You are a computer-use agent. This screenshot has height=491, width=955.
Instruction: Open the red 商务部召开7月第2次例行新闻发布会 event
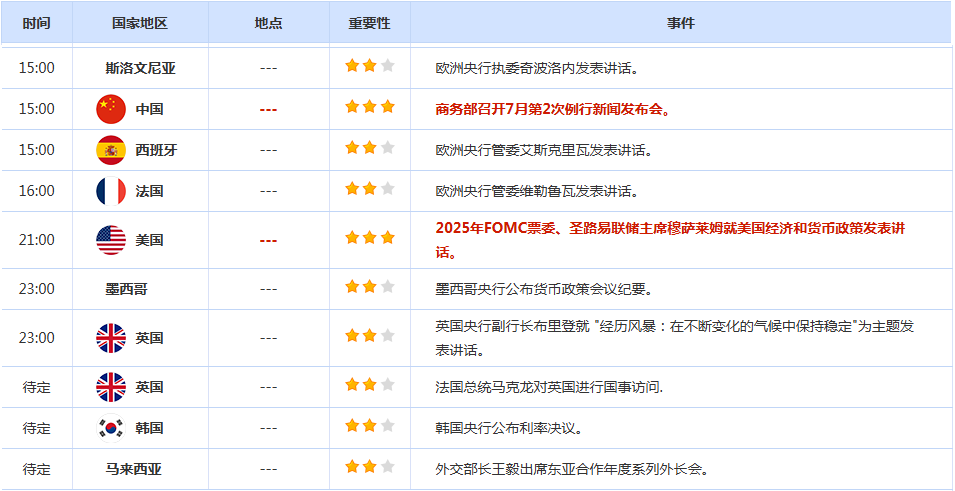click(x=553, y=109)
